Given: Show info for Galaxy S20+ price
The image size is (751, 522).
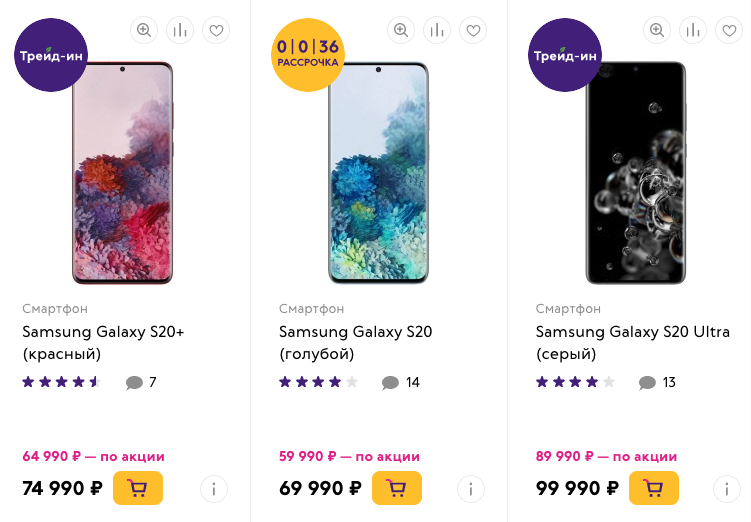Looking at the screenshot, I should (214, 489).
